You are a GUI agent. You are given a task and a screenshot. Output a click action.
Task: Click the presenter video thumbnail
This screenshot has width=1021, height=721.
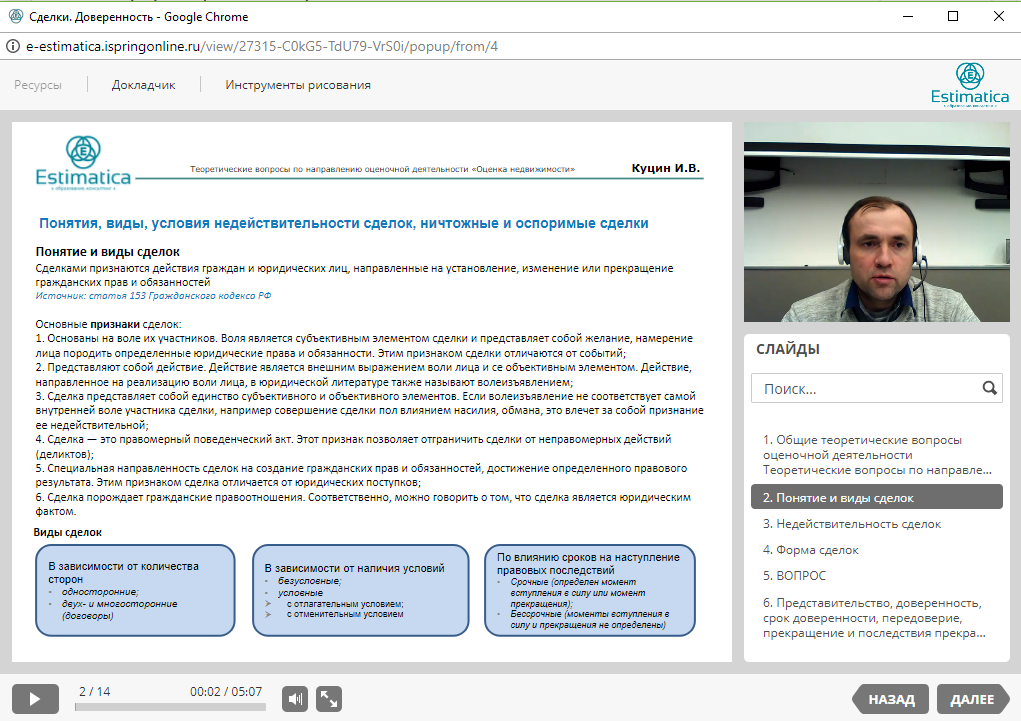click(x=876, y=222)
